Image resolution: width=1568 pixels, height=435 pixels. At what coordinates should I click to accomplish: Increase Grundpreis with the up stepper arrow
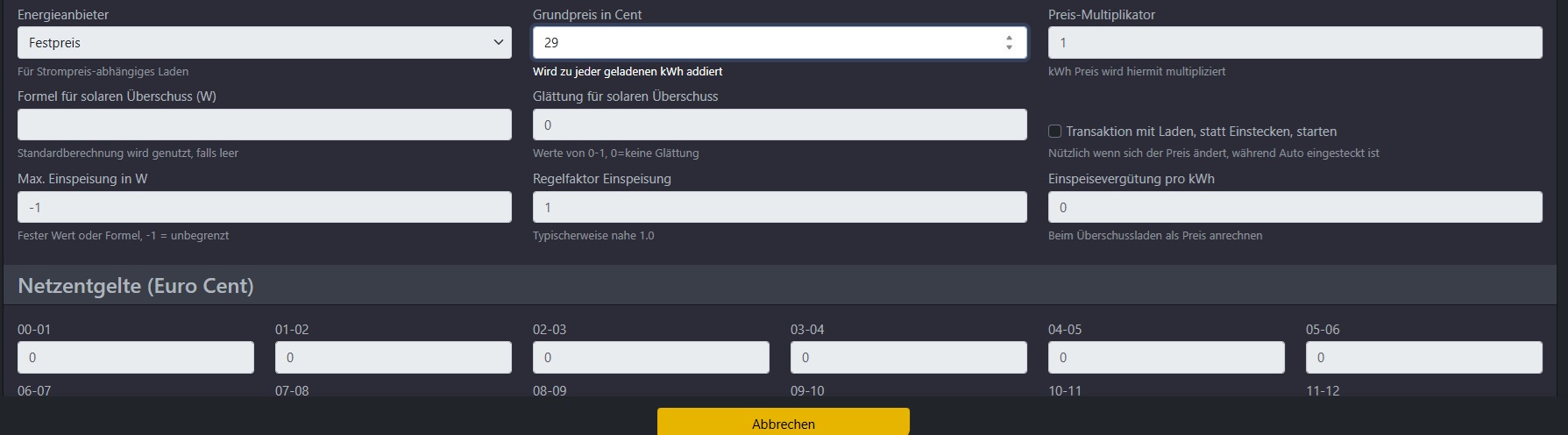pos(1009,38)
